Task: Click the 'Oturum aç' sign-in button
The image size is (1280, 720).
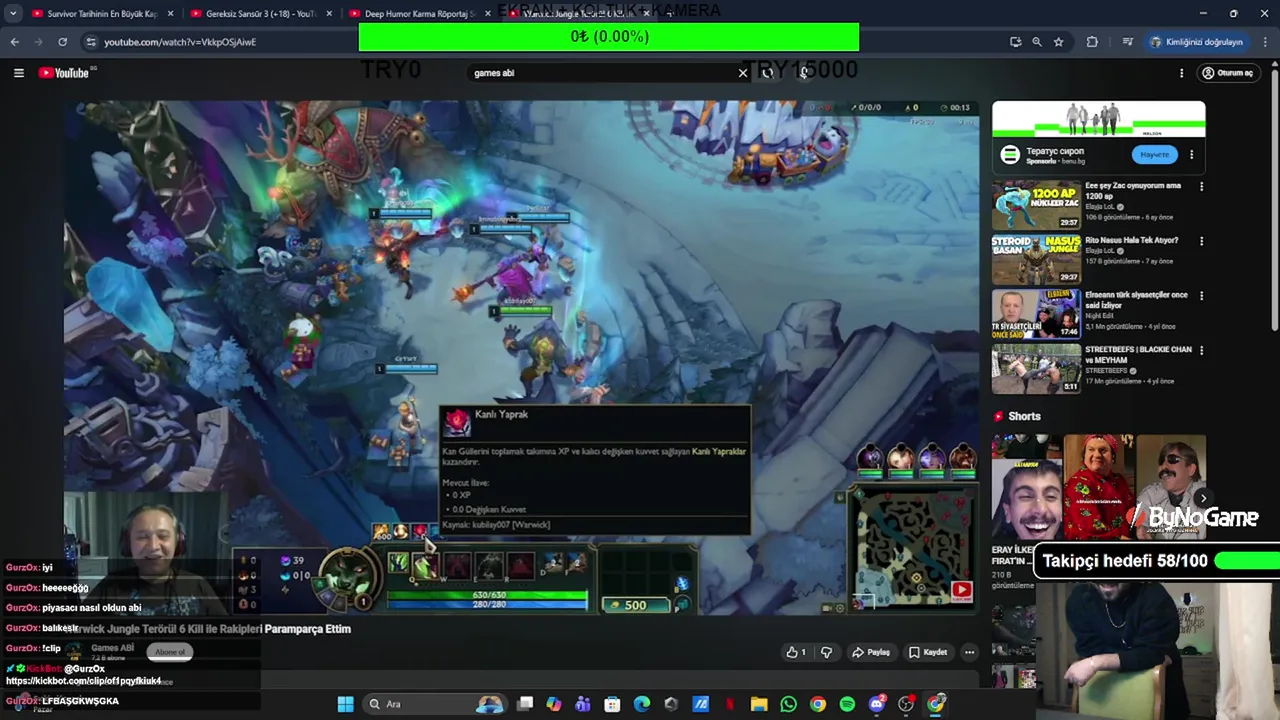Action: pos(1227,73)
